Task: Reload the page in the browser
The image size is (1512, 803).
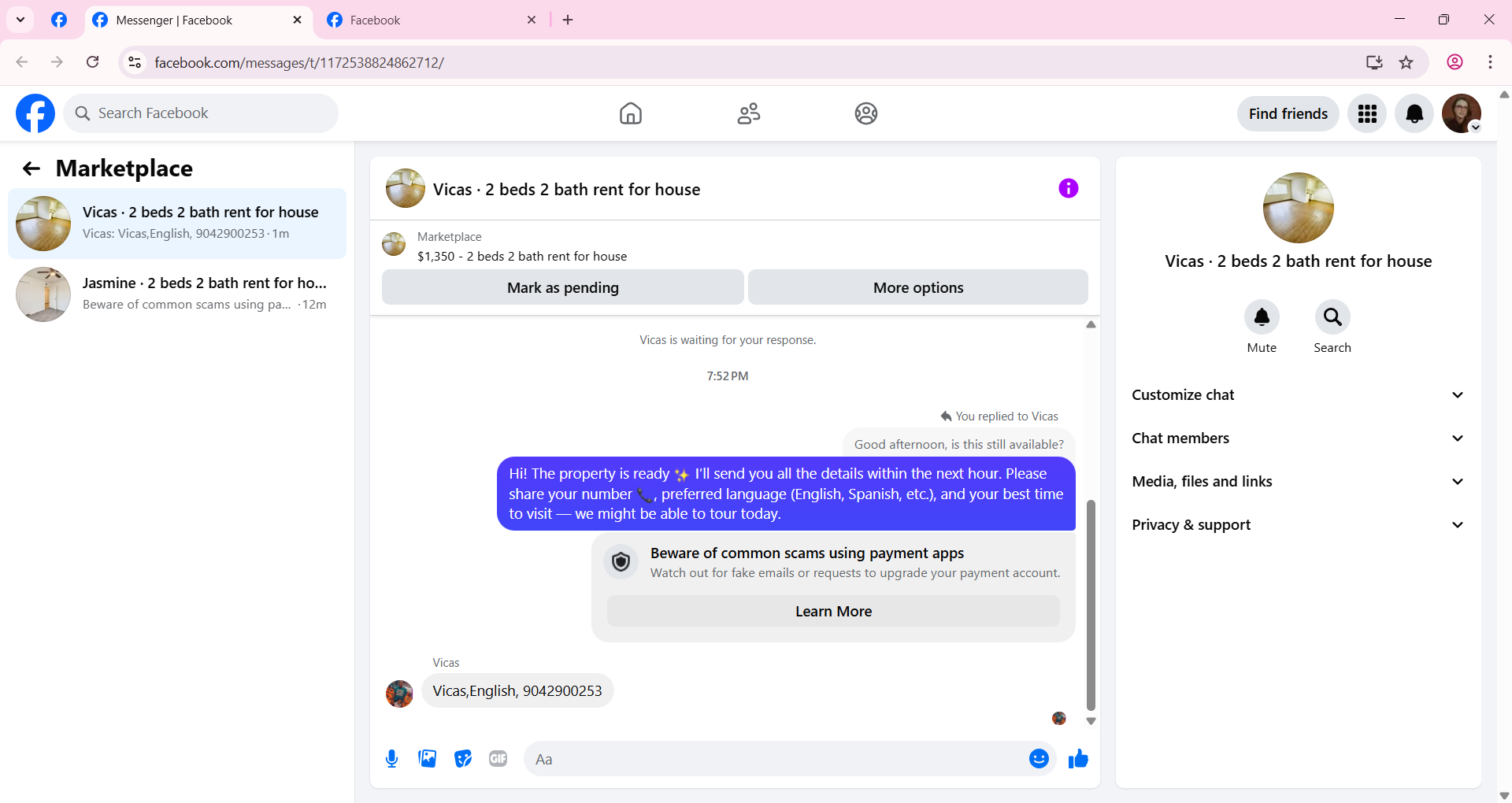Action: click(93, 62)
